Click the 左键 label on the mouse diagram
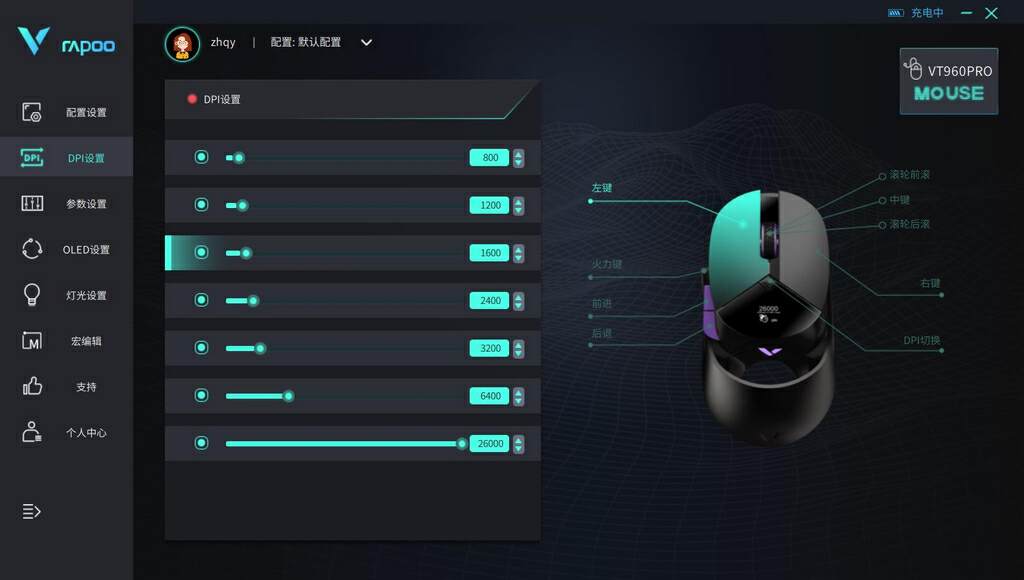 601,188
